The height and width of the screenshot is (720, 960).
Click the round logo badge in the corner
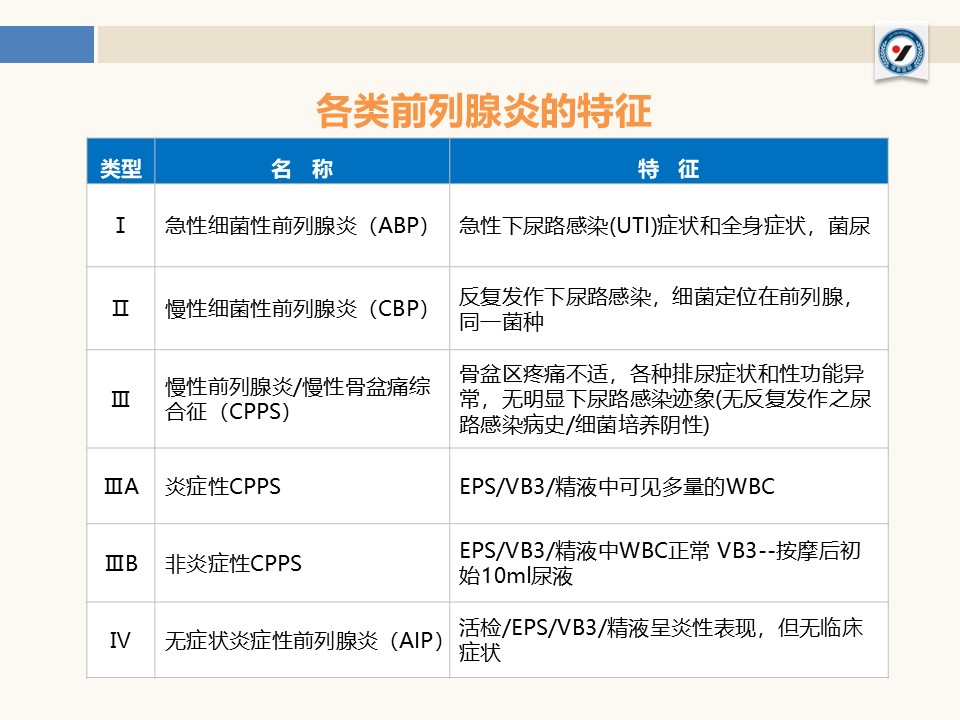pos(901,51)
